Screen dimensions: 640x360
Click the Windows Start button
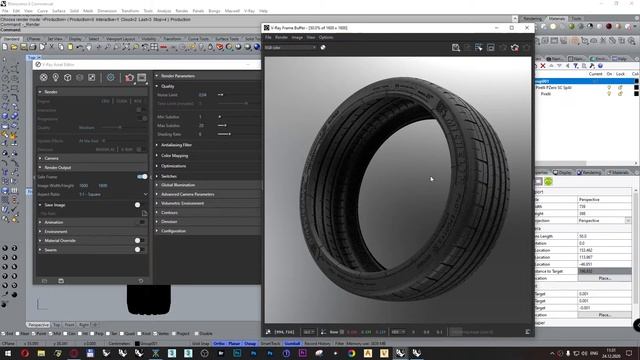pyautogui.click(x=7, y=353)
